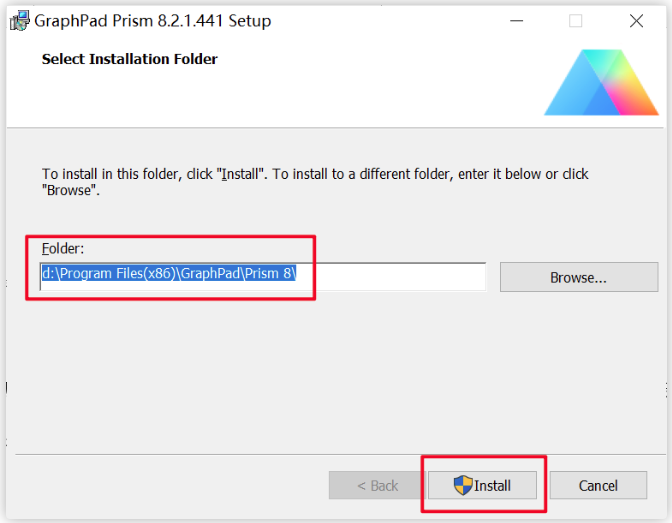Image resolution: width=672 pixels, height=523 pixels.
Task: Click the window title "GraphPad Prism 8.2.1.441 Setup"
Action: click(153, 21)
